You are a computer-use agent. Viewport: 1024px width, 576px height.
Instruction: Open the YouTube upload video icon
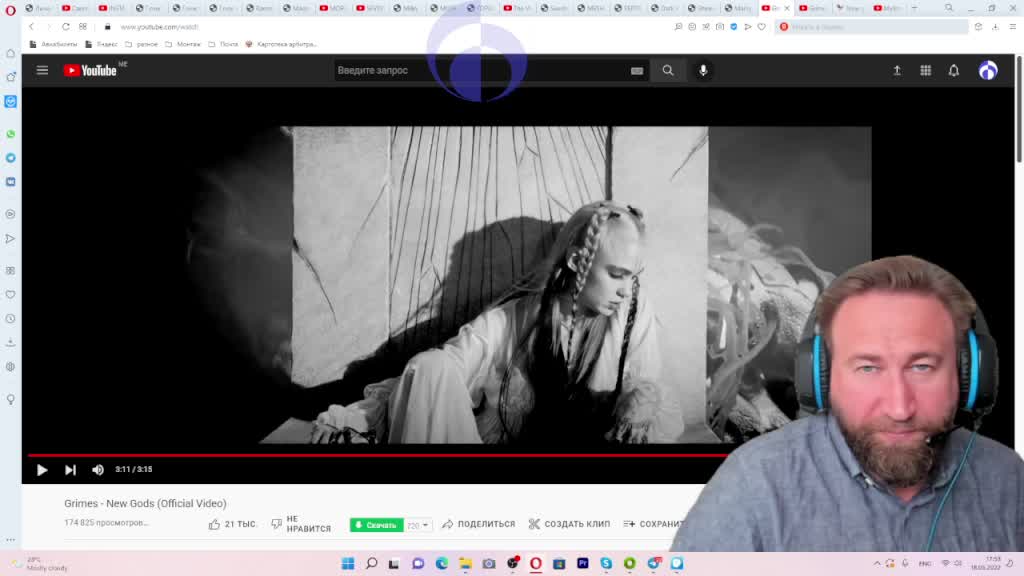(x=897, y=71)
